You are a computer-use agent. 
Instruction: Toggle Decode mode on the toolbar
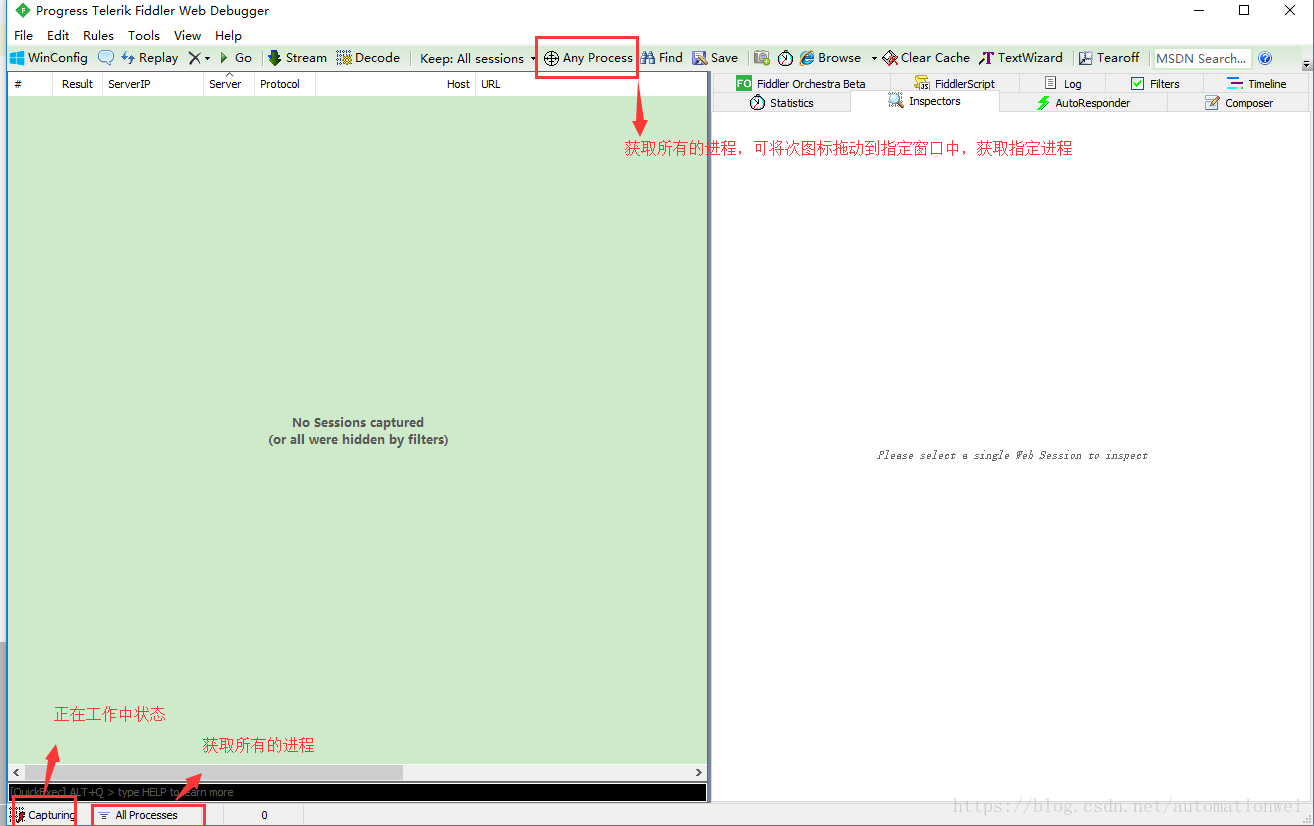coord(368,58)
